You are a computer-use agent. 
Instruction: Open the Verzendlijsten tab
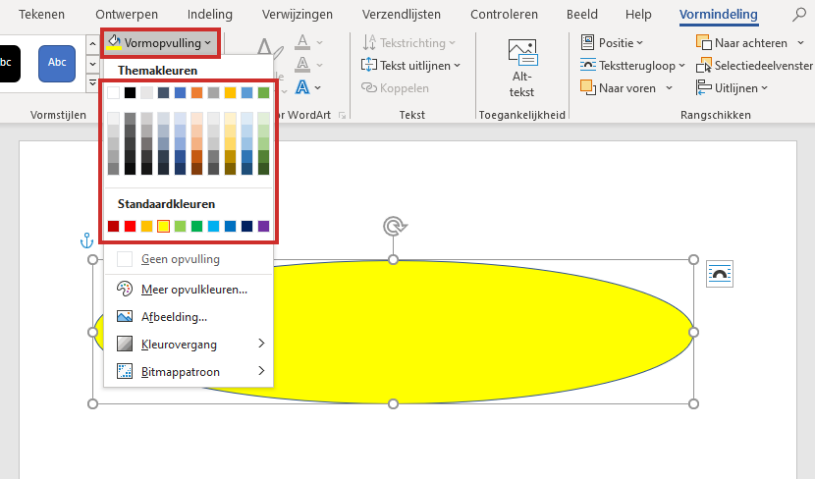(x=401, y=15)
